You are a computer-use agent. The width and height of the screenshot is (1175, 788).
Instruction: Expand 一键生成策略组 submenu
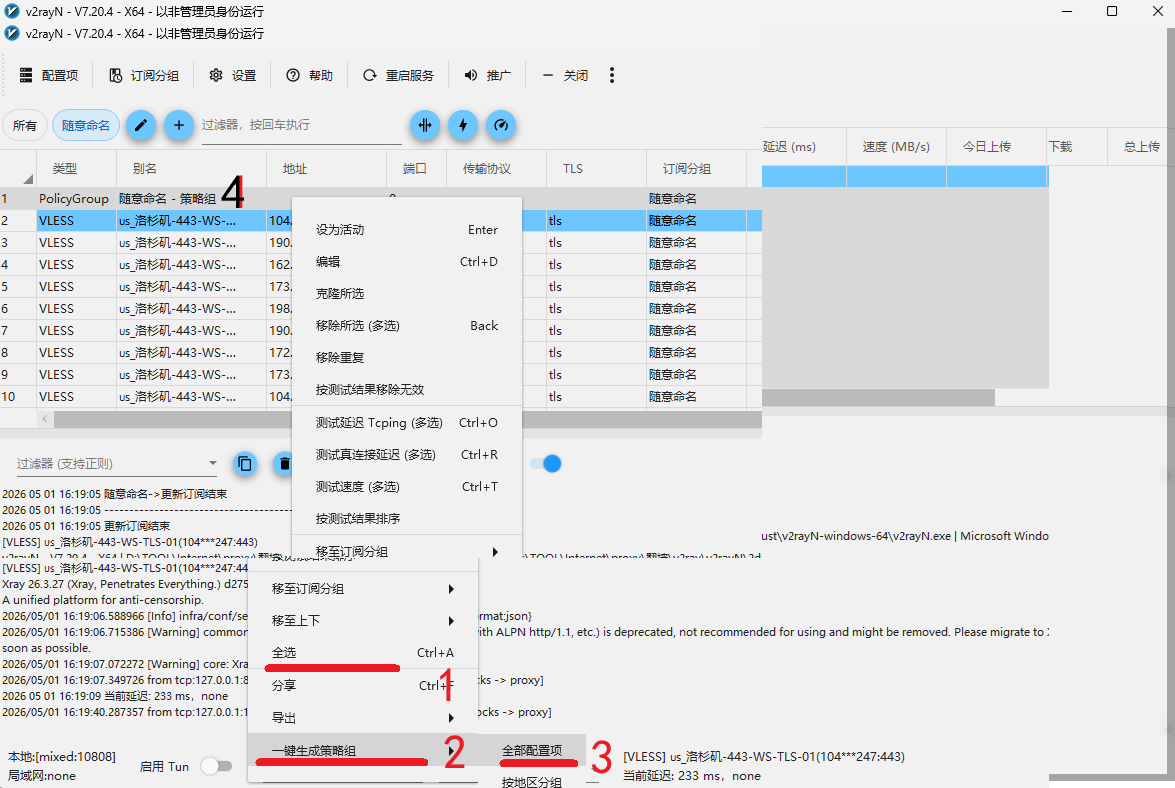pos(363,751)
